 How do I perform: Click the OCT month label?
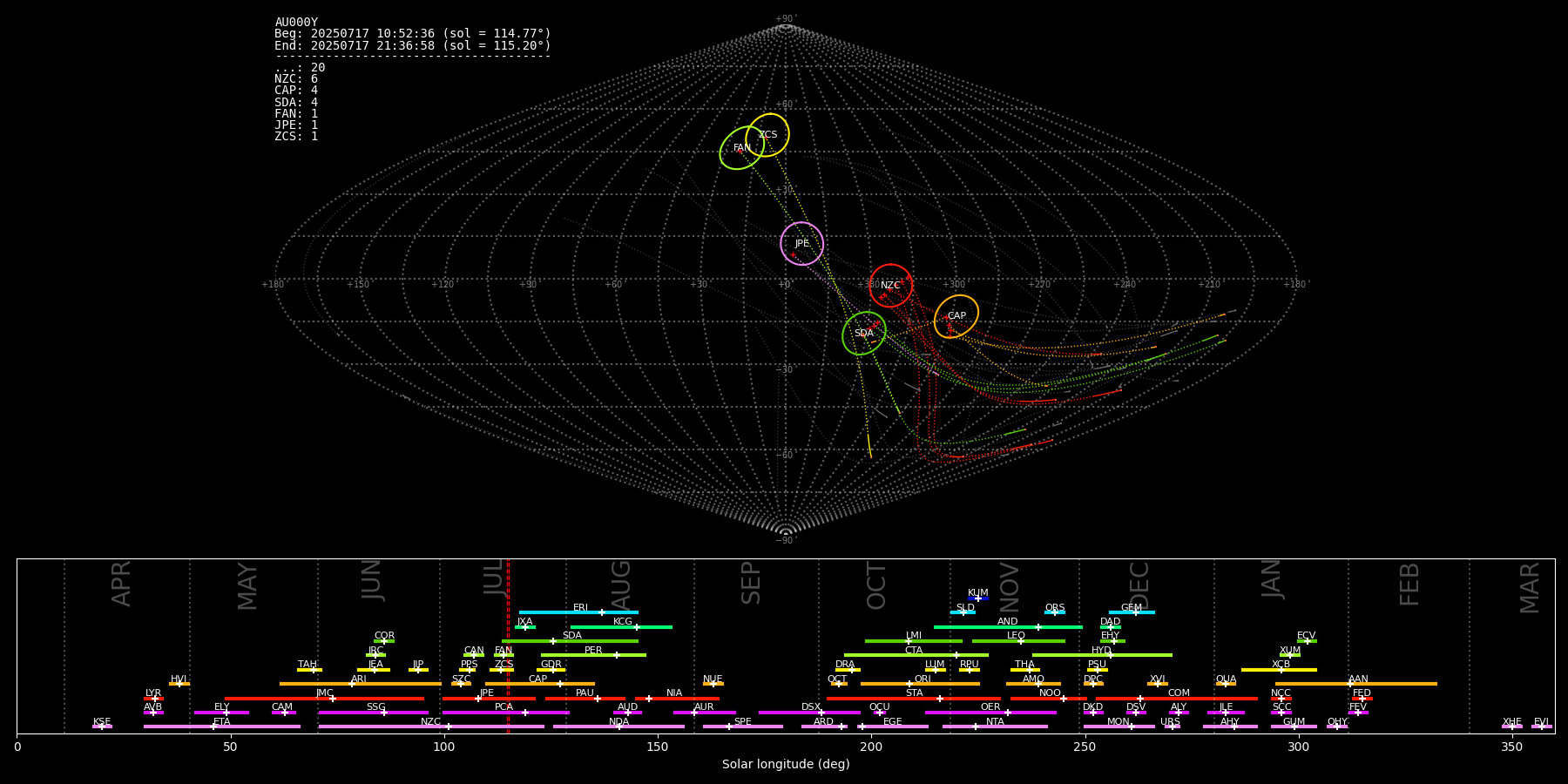tap(876, 585)
